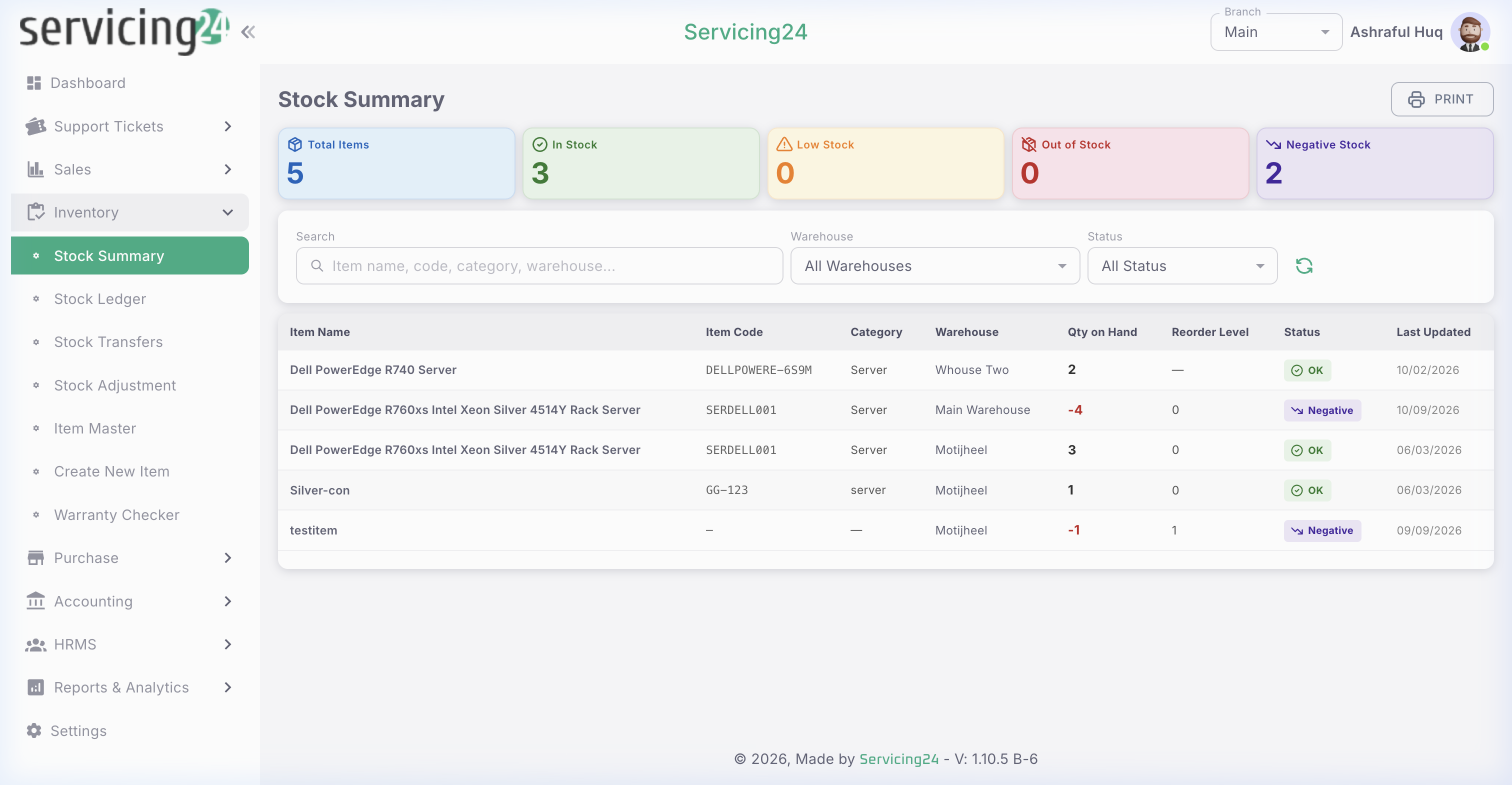Screen dimensions: 1512x785
Task: Click the In Stock summary card
Action: 641,163
